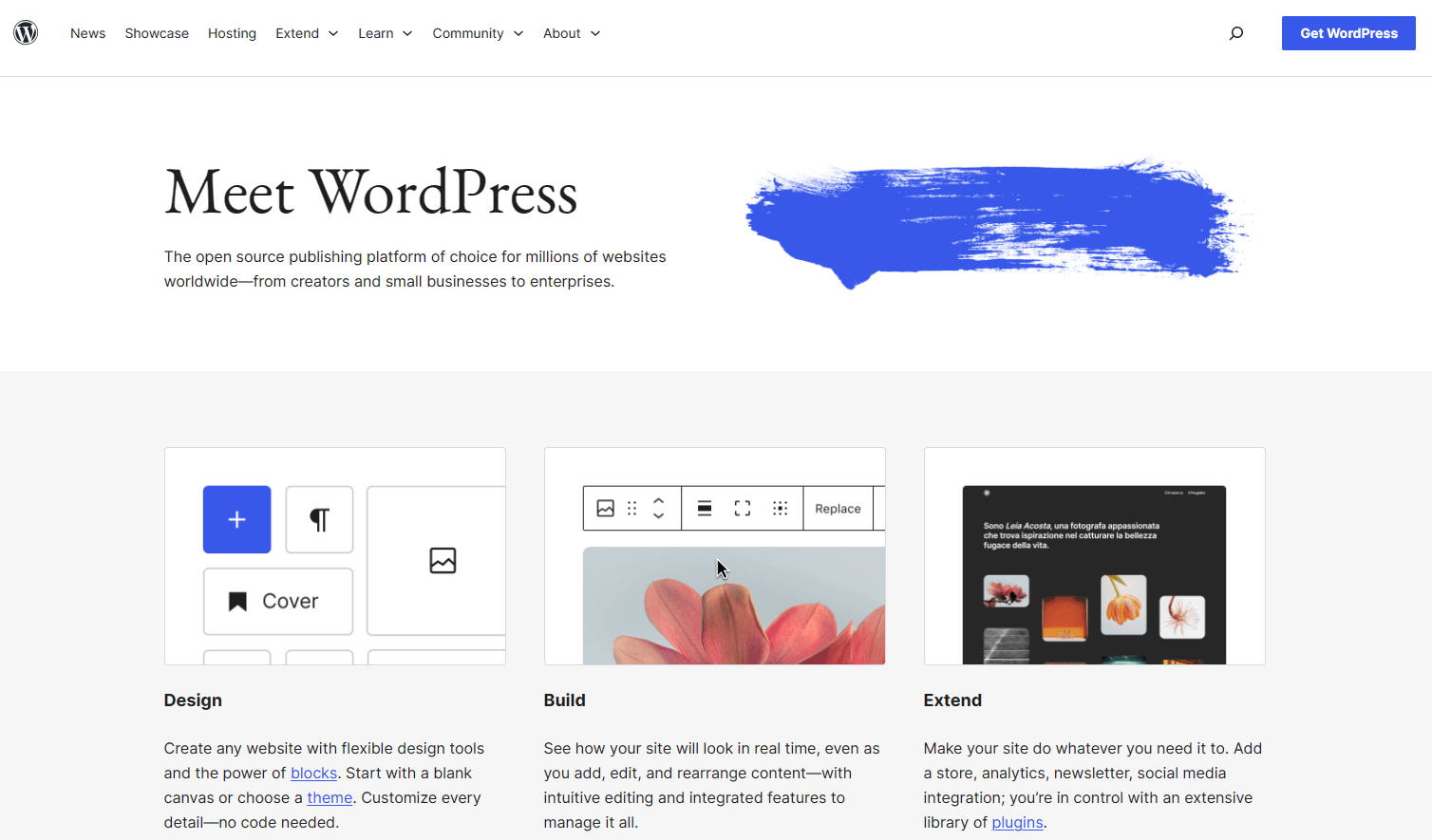Open the search icon in the navigation bar
Viewport: 1432px width, 840px height.
(x=1236, y=32)
